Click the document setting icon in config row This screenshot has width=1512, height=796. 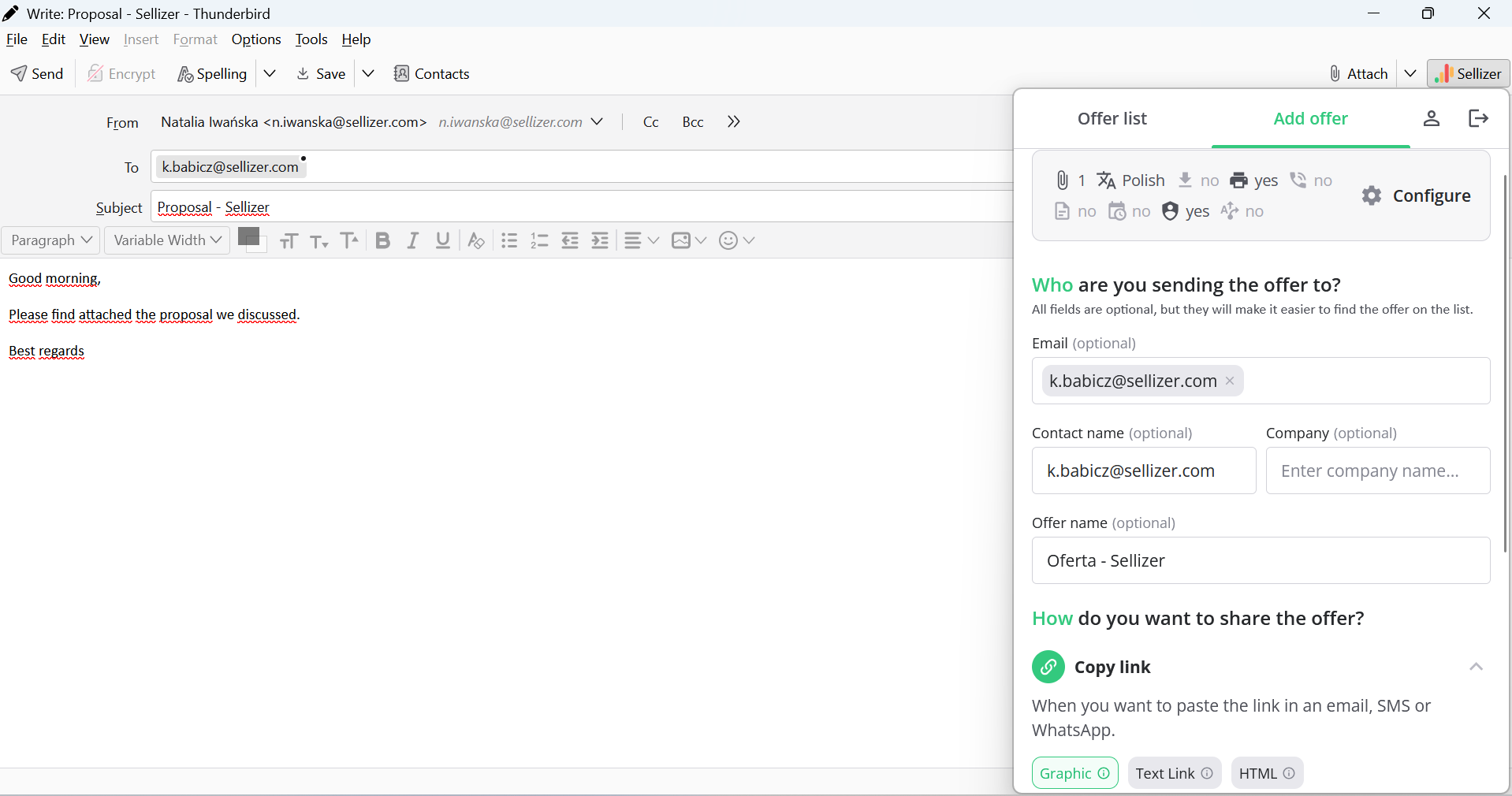coord(1062,211)
